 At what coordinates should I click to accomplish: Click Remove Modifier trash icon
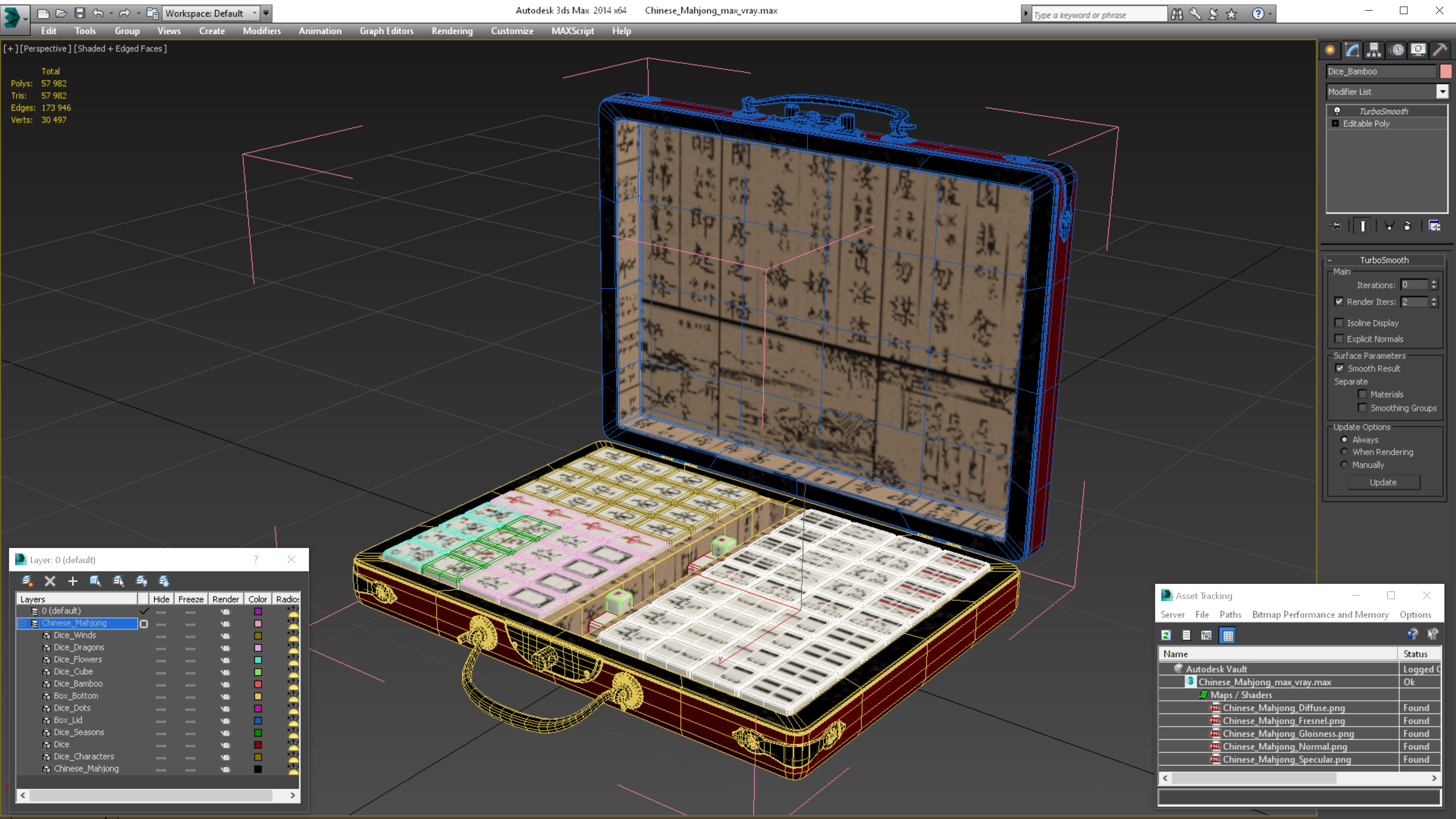1407,226
